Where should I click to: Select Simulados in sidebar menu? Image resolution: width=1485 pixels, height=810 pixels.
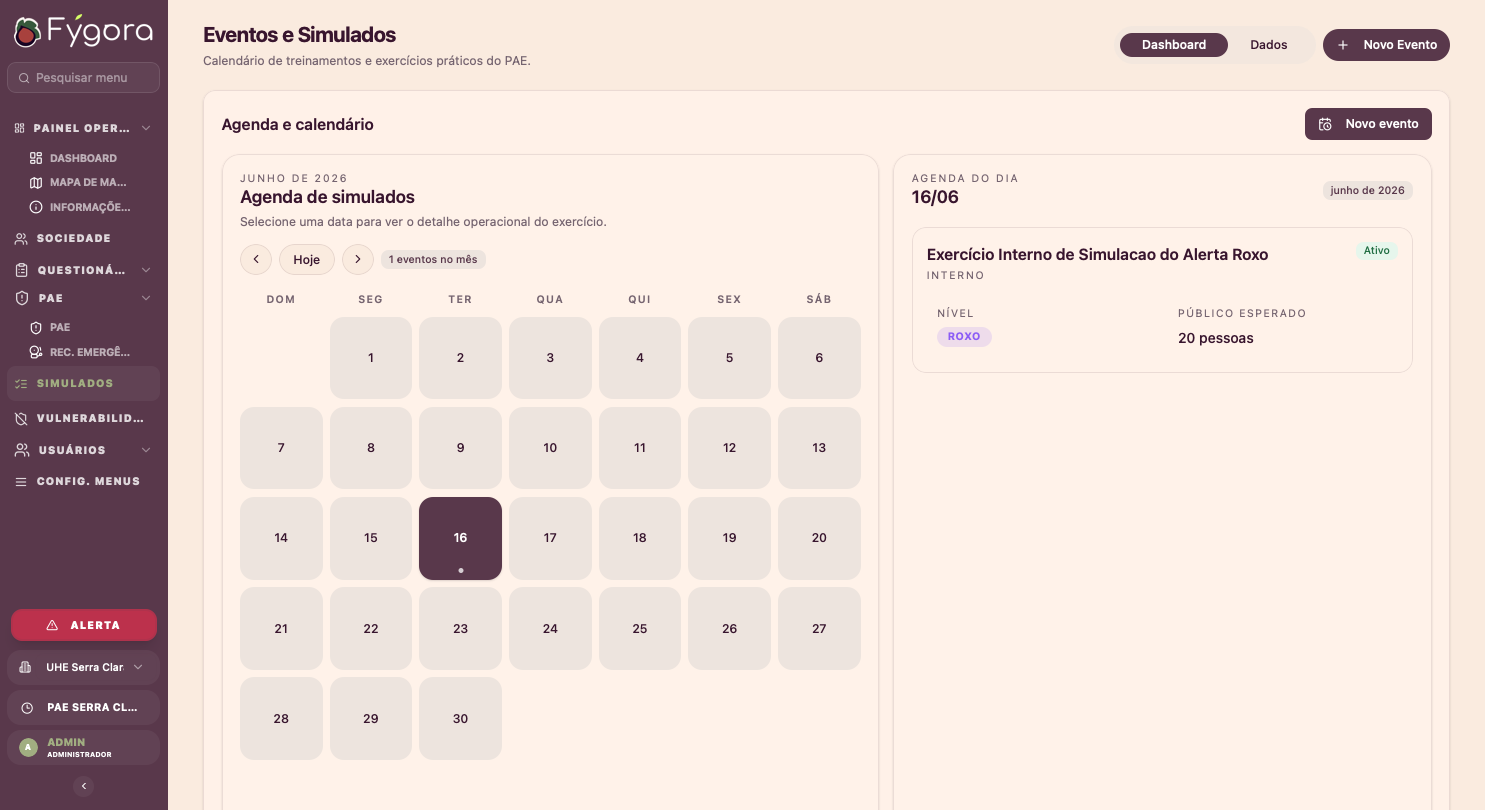click(83, 384)
